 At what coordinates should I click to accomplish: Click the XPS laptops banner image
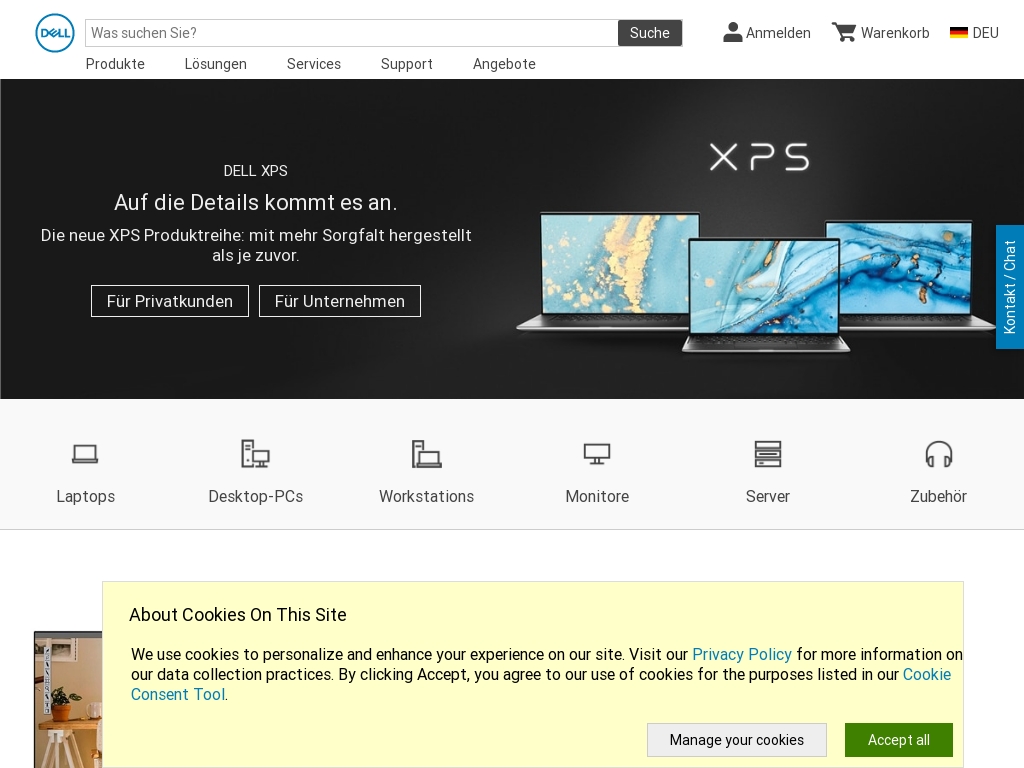click(756, 281)
